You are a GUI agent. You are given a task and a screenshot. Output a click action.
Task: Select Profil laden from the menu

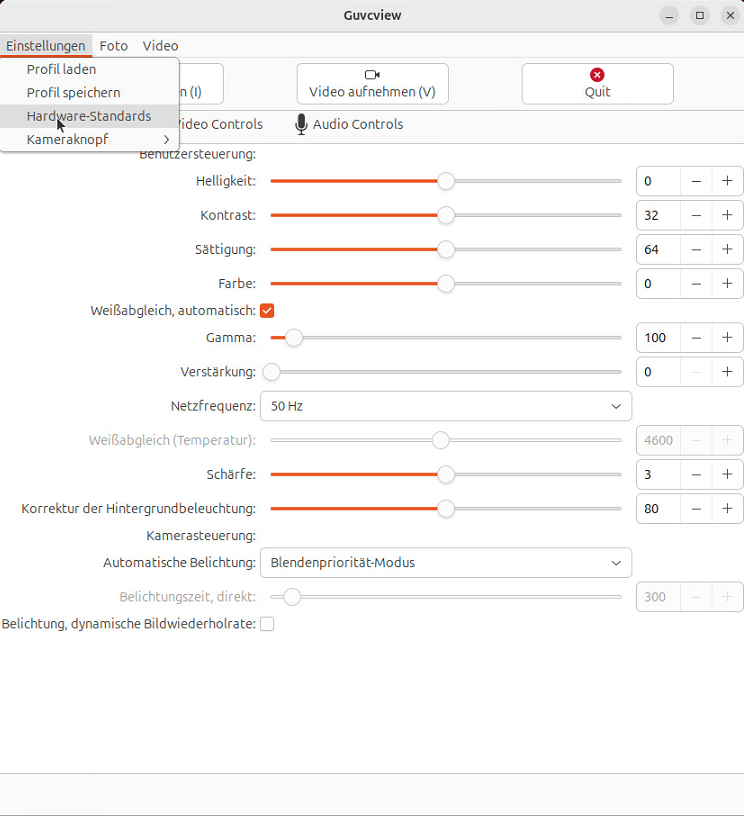pyautogui.click(x=89, y=69)
